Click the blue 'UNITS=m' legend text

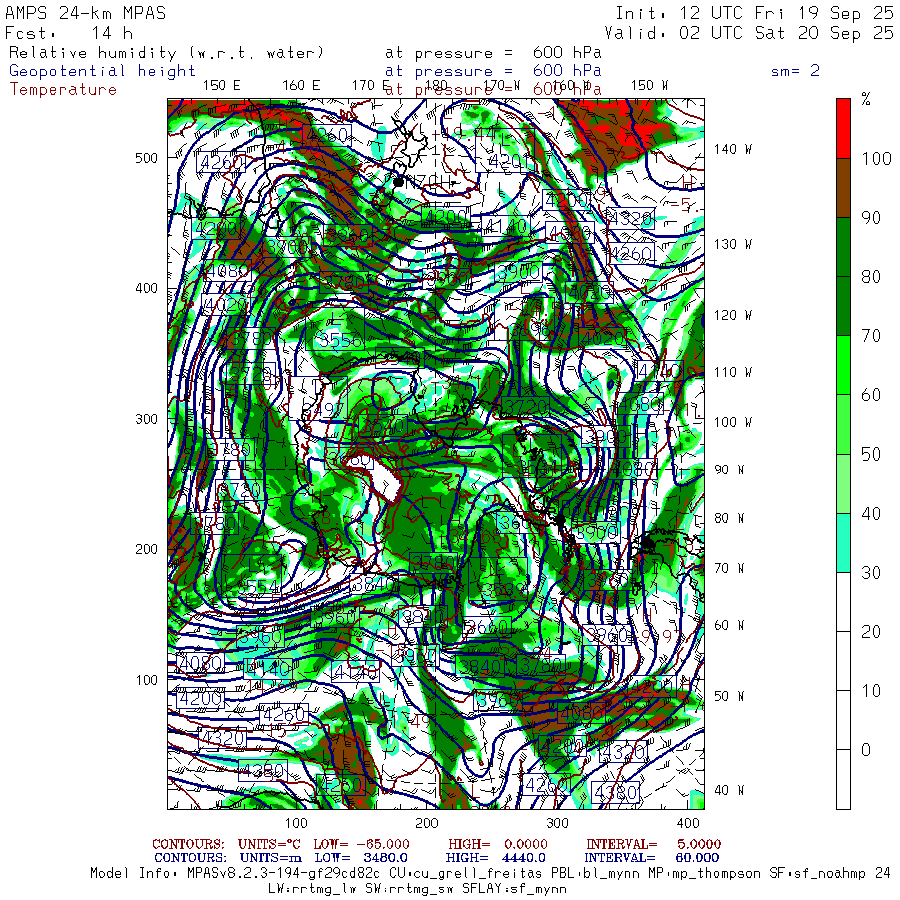point(271,858)
